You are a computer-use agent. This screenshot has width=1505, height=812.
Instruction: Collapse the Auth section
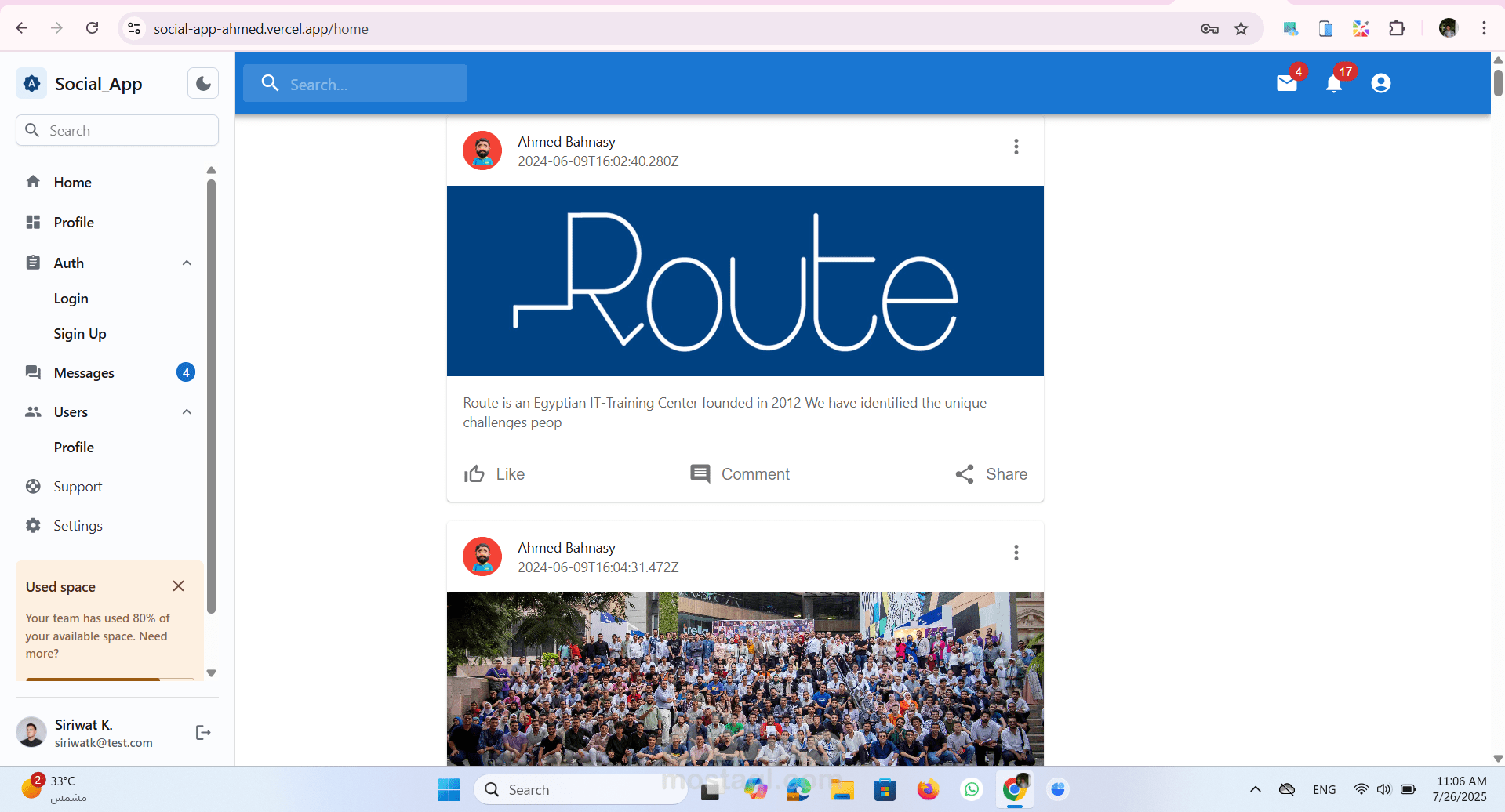pos(187,263)
